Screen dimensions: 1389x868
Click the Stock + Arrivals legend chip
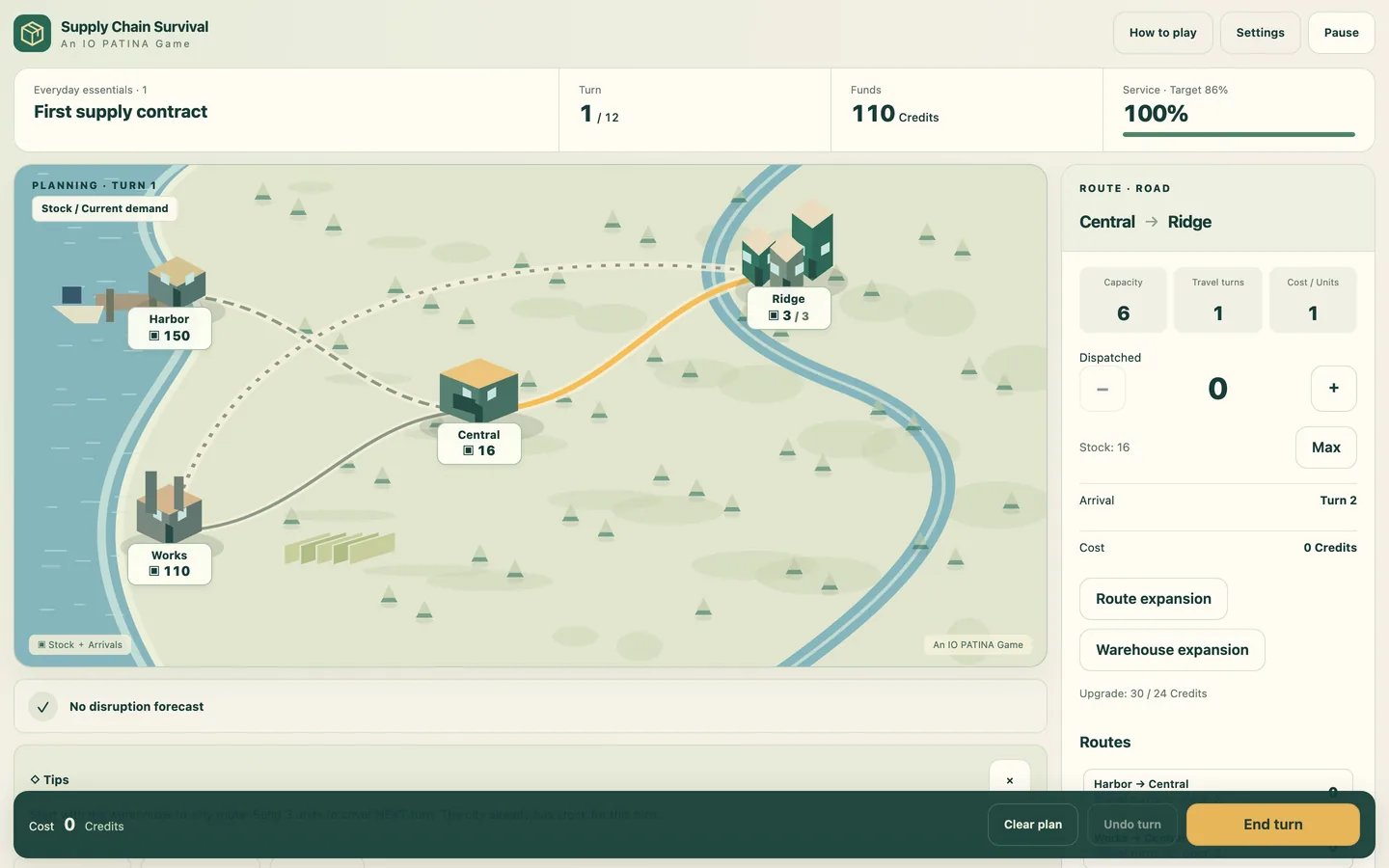80,645
